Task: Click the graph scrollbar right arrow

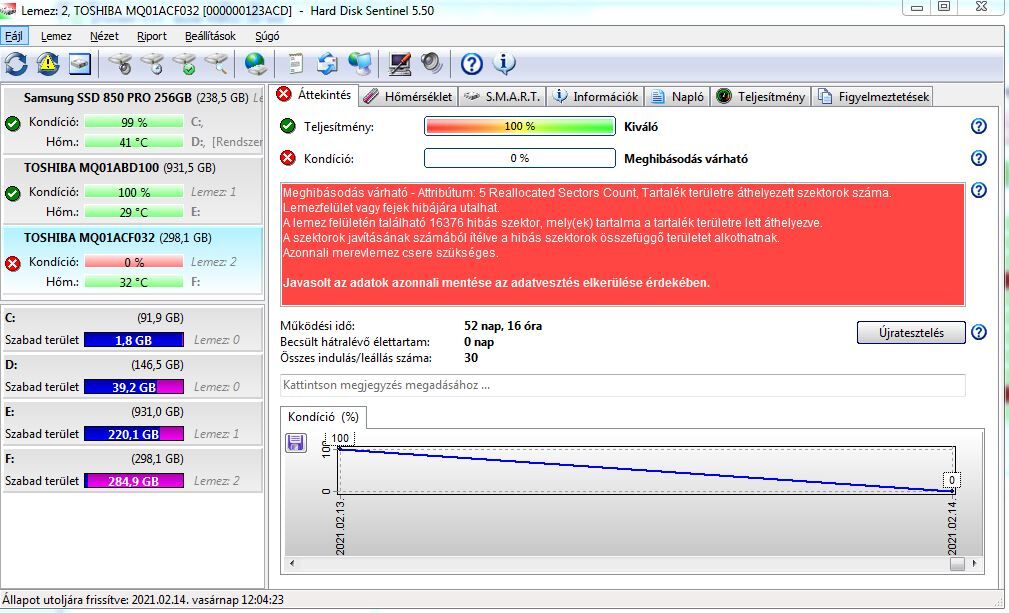Action: pyautogui.click(x=974, y=563)
